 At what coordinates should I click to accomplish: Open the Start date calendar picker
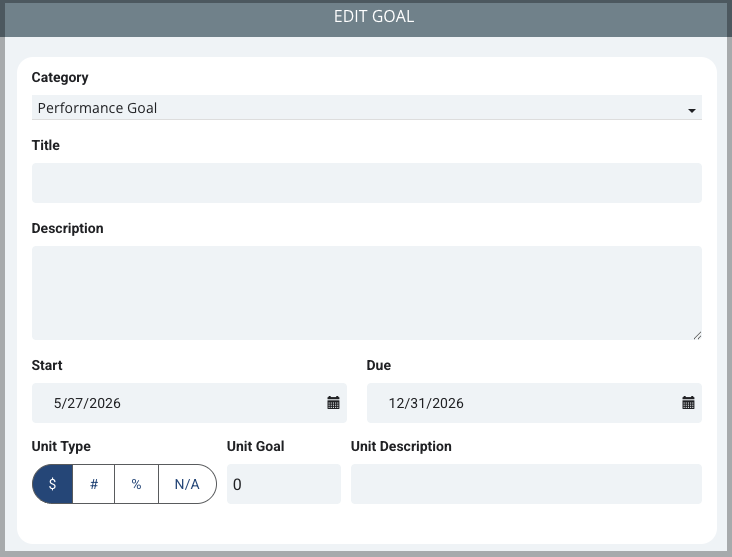pyautogui.click(x=333, y=403)
